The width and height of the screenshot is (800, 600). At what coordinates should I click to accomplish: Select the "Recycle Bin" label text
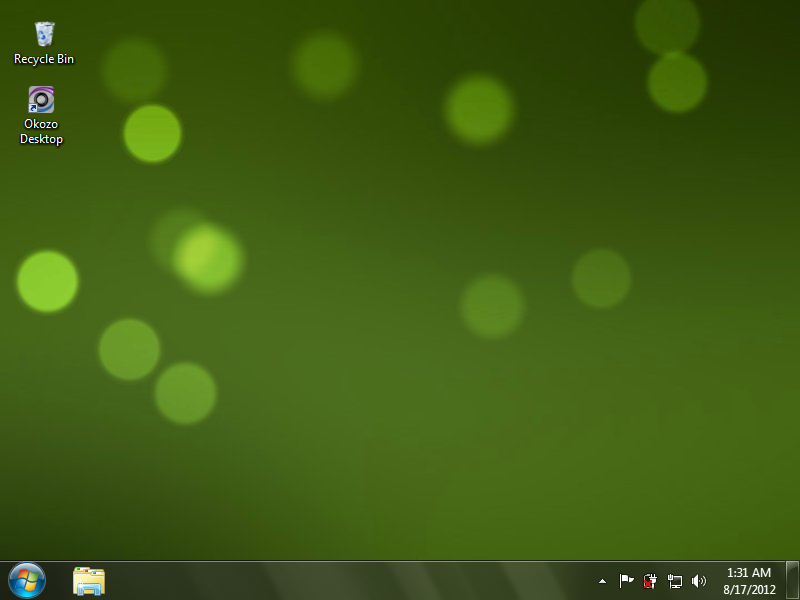click(x=44, y=59)
